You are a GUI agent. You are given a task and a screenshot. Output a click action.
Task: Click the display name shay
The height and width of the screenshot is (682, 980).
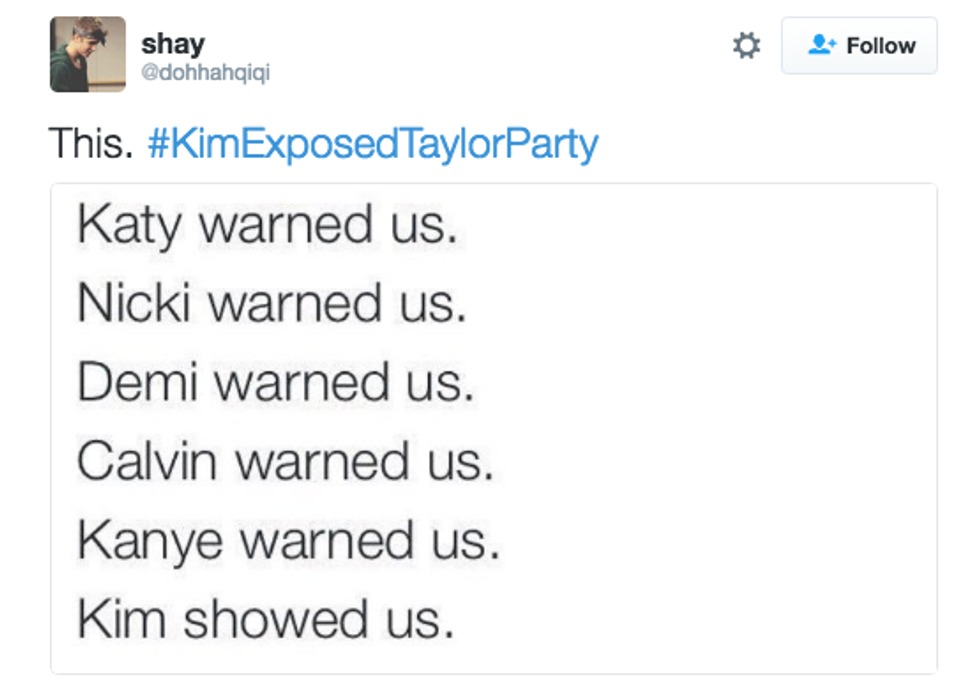coord(173,44)
